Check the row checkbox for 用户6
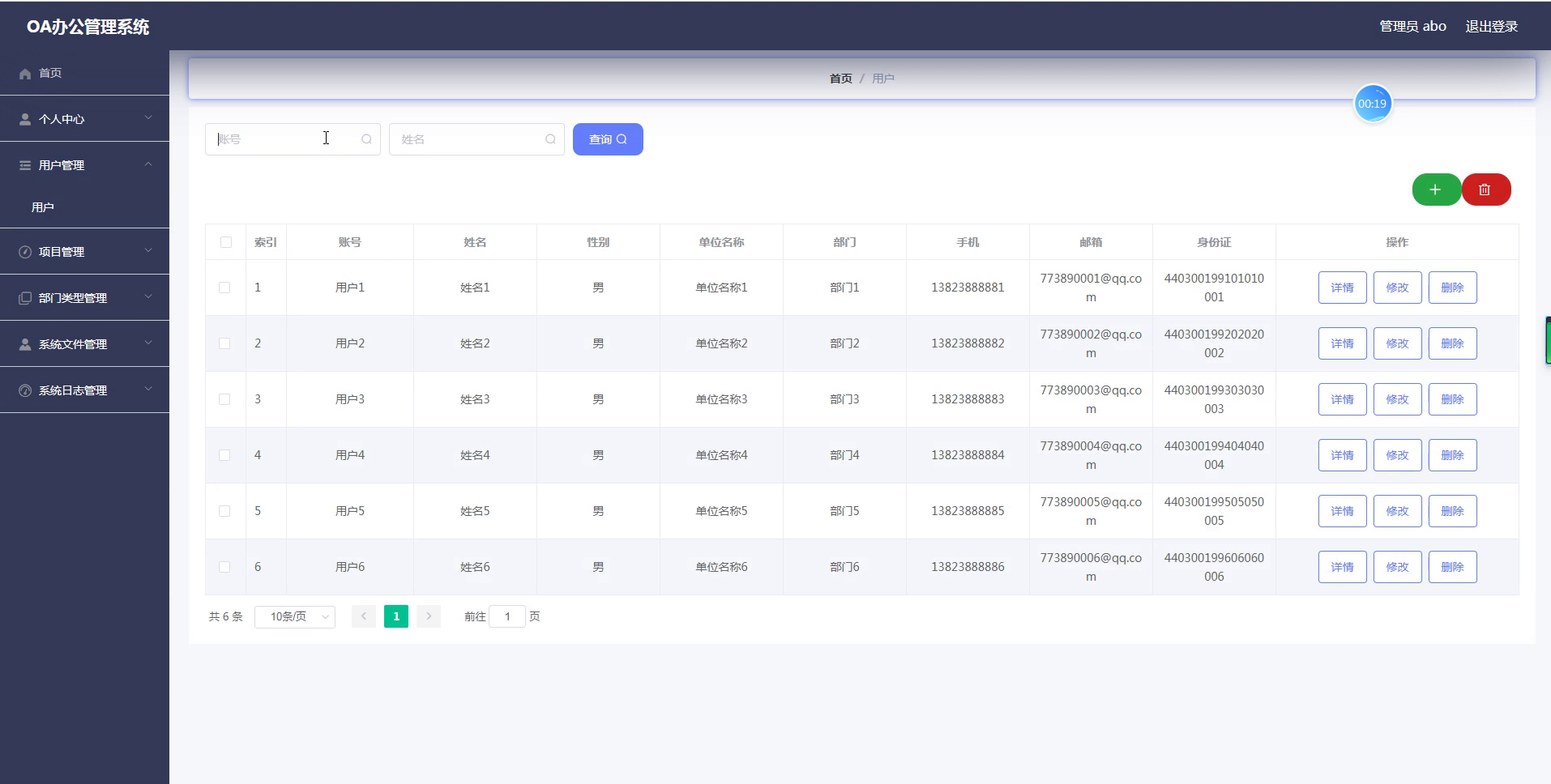This screenshot has width=1551, height=784. 224,567
